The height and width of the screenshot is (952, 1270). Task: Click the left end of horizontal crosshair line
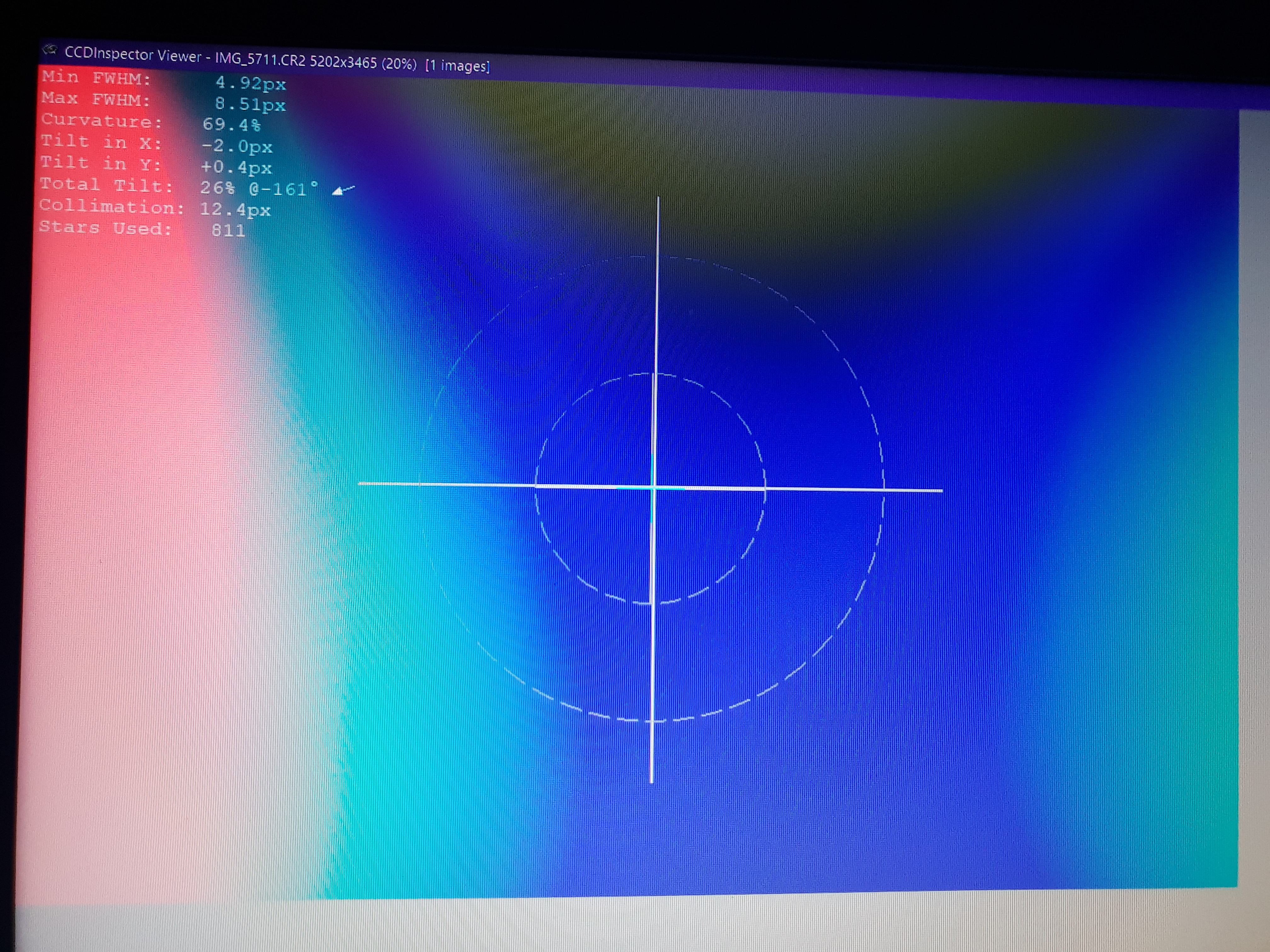click(361, 484)
